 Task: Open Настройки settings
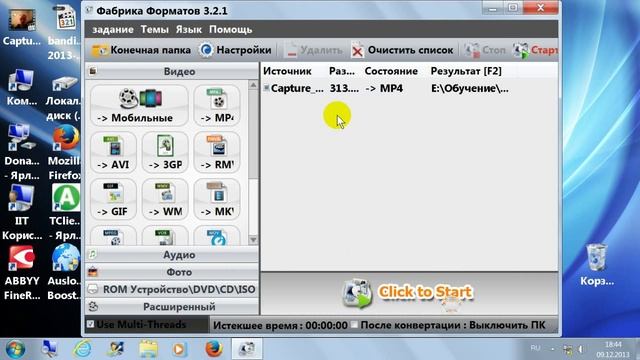click(235, 50)
